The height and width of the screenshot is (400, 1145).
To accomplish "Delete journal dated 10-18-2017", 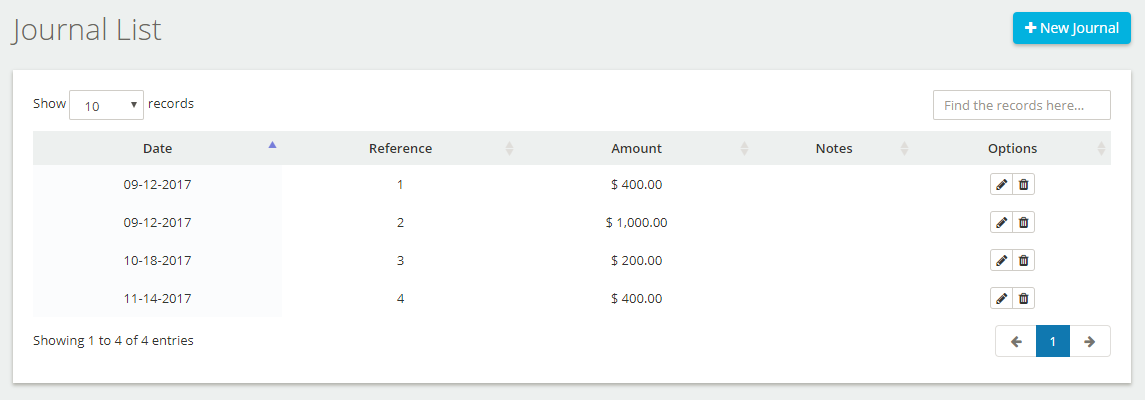I will click(1024, 261).
